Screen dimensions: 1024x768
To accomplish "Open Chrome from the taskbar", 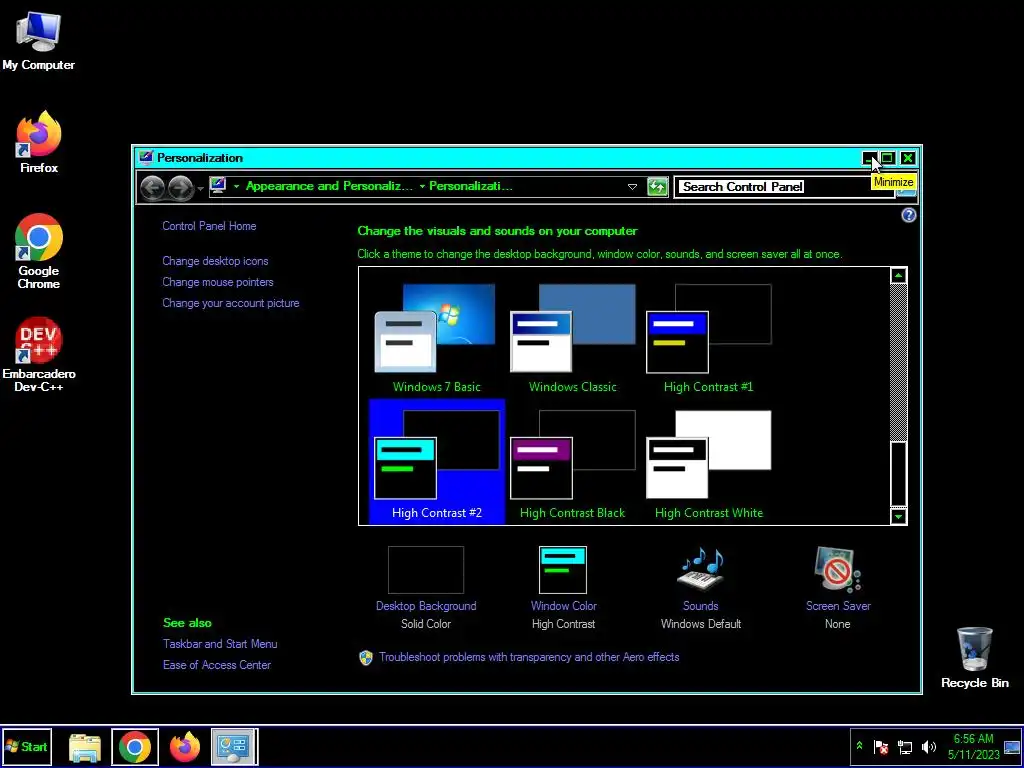I will coord(135,747).
